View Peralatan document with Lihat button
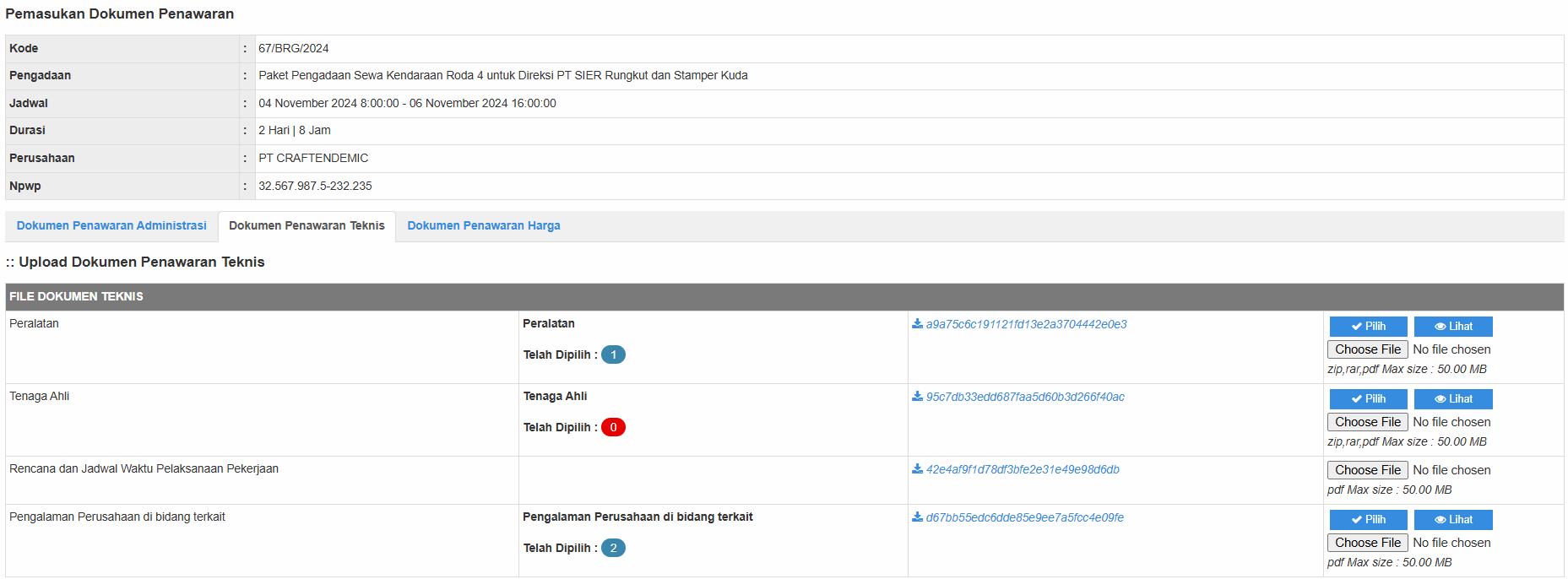The image size is (1568, 579). [1452, 327]
